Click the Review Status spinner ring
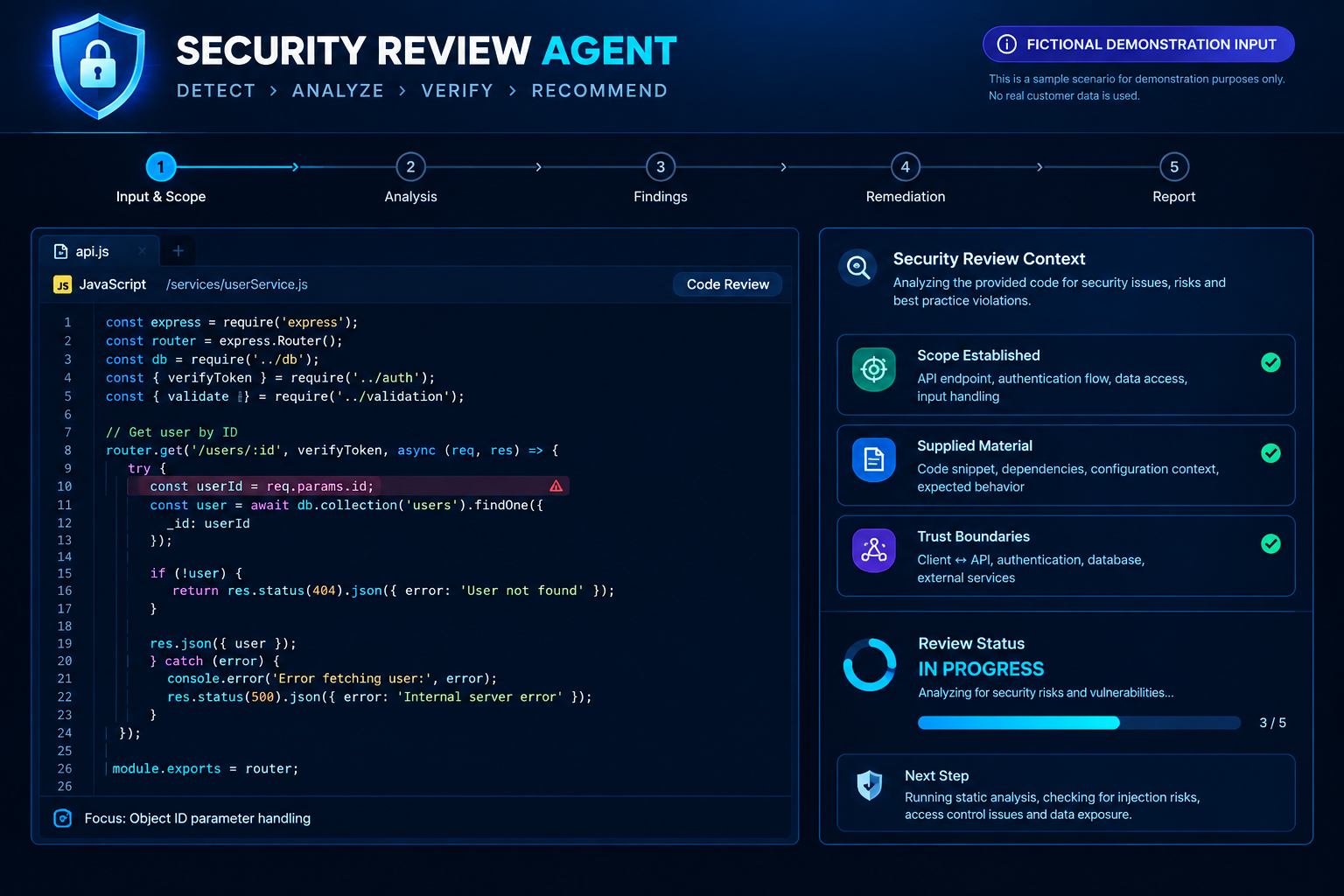 (870, 665)
